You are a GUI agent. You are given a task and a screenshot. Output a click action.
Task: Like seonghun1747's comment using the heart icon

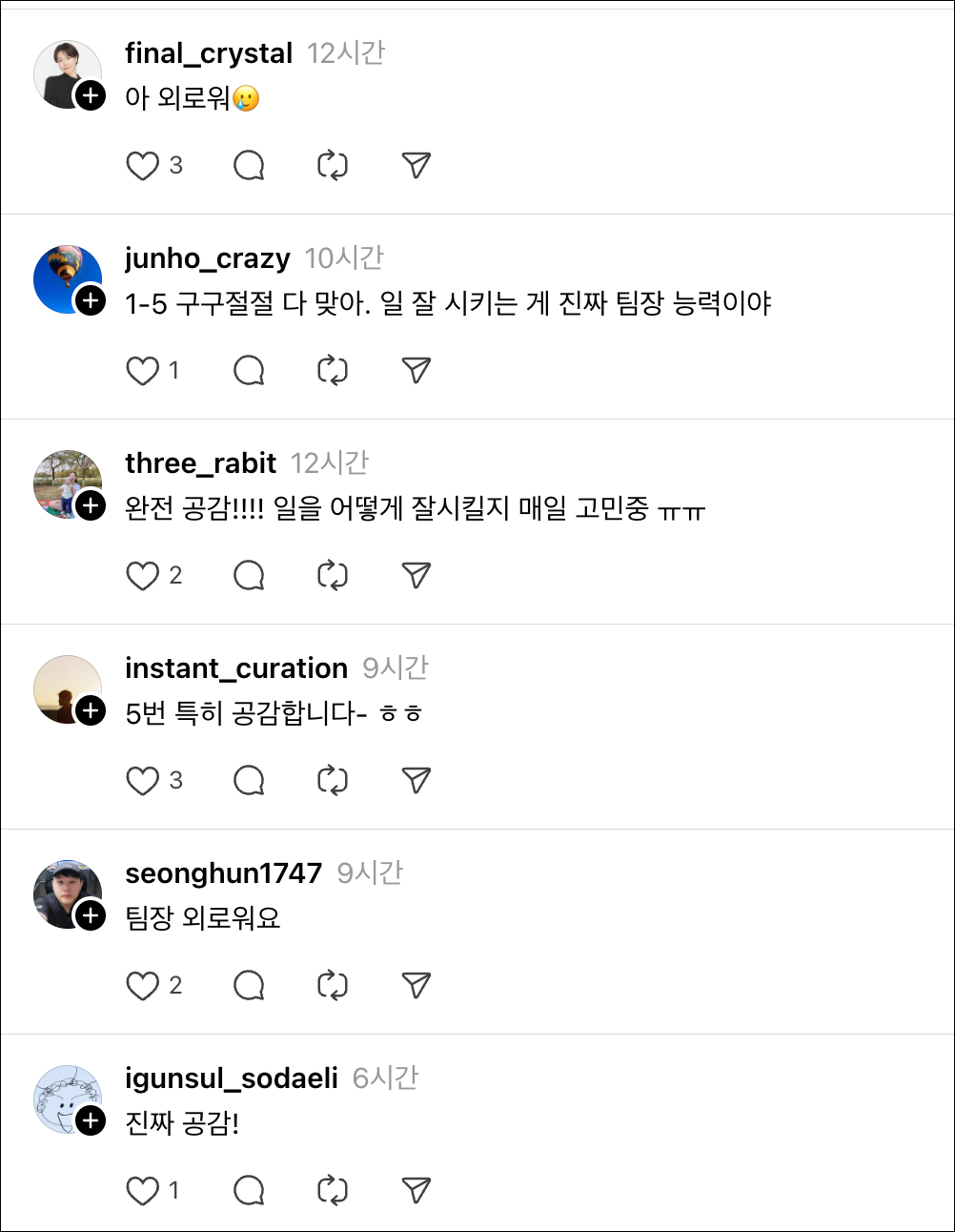click(x=143, y=985)
